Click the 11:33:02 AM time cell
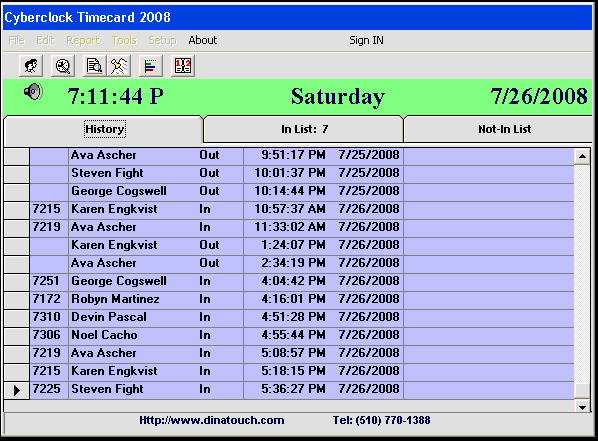 290,227
